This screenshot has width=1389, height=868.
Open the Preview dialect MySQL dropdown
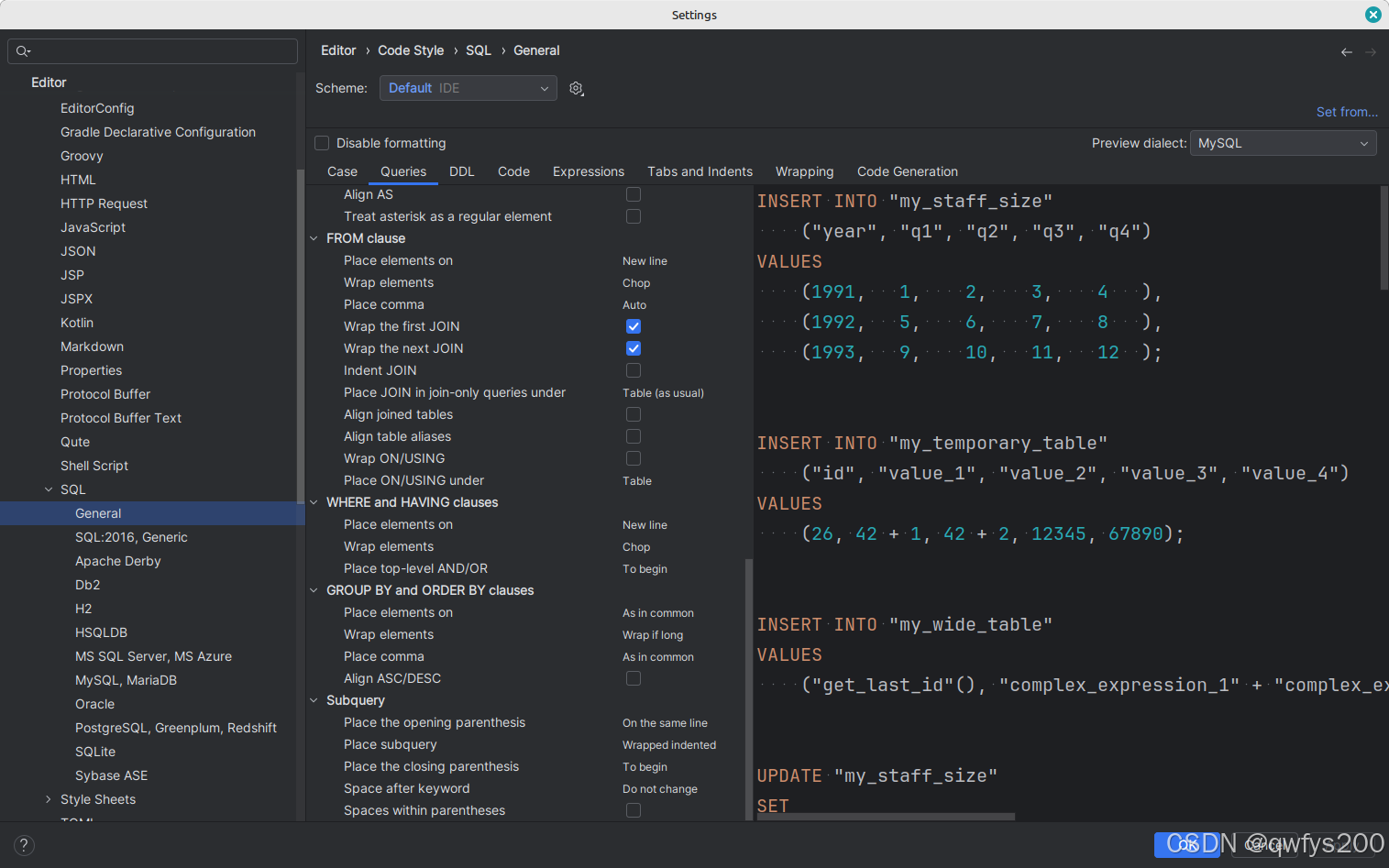tap(1283, 143)
